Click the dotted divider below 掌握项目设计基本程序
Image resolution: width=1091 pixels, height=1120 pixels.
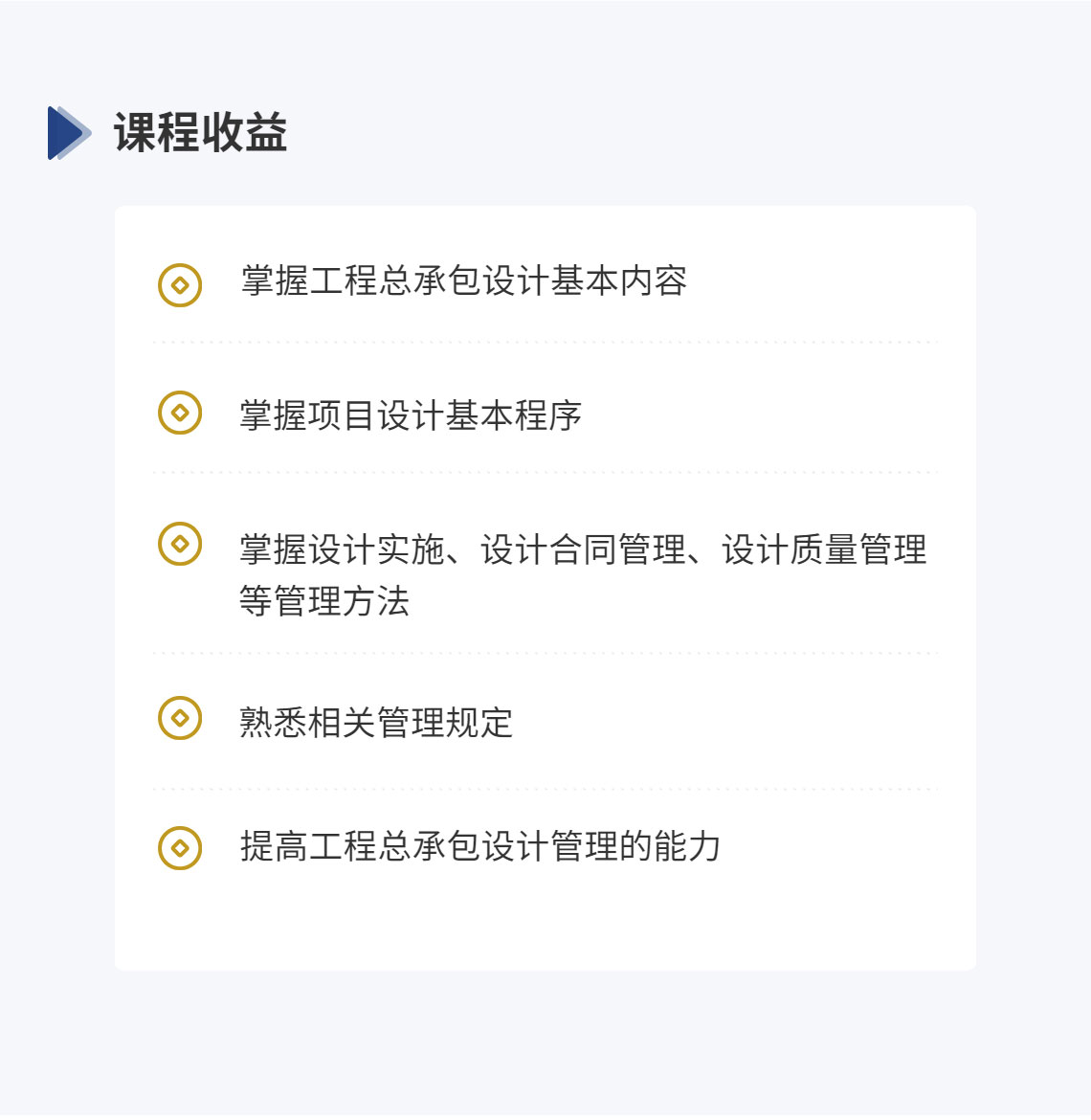click(x=545, y=472)
